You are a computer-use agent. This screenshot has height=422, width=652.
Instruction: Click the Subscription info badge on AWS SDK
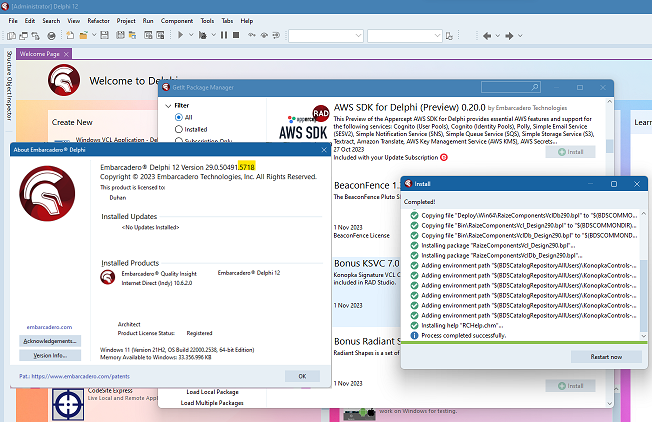tap(444, 158)
